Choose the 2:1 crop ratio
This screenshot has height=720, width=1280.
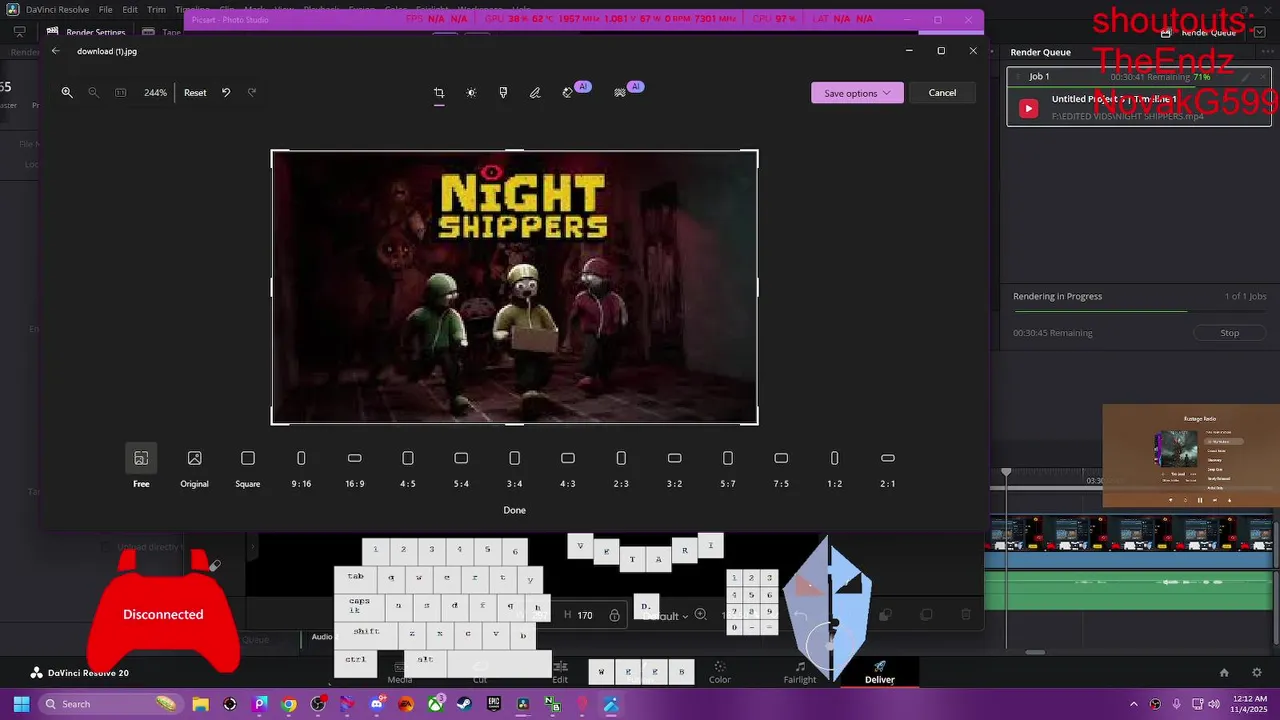(x=888, y=467)
